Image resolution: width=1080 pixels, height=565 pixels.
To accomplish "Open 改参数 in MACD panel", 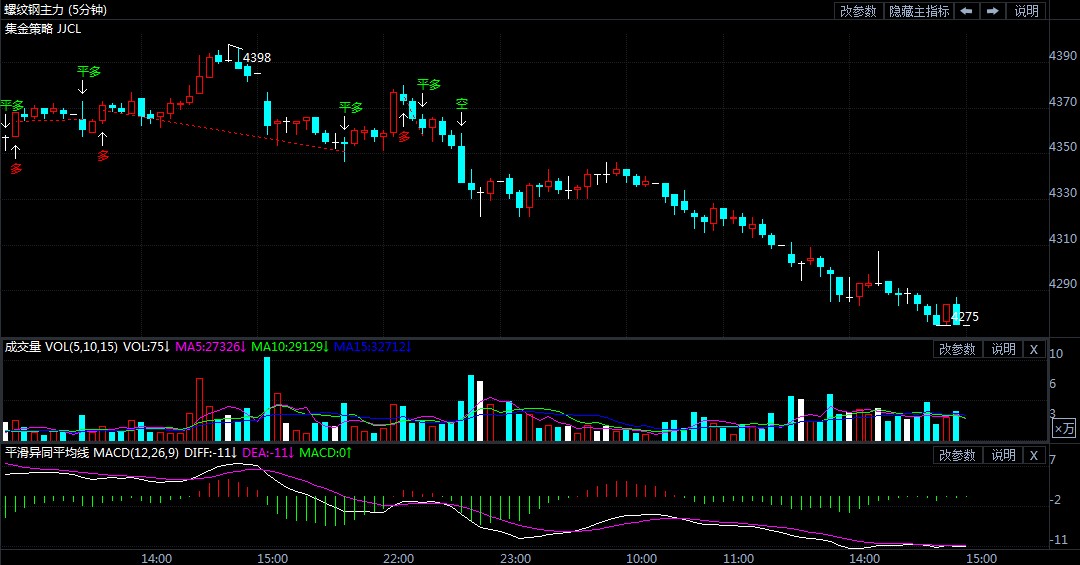I will (957, 455).
